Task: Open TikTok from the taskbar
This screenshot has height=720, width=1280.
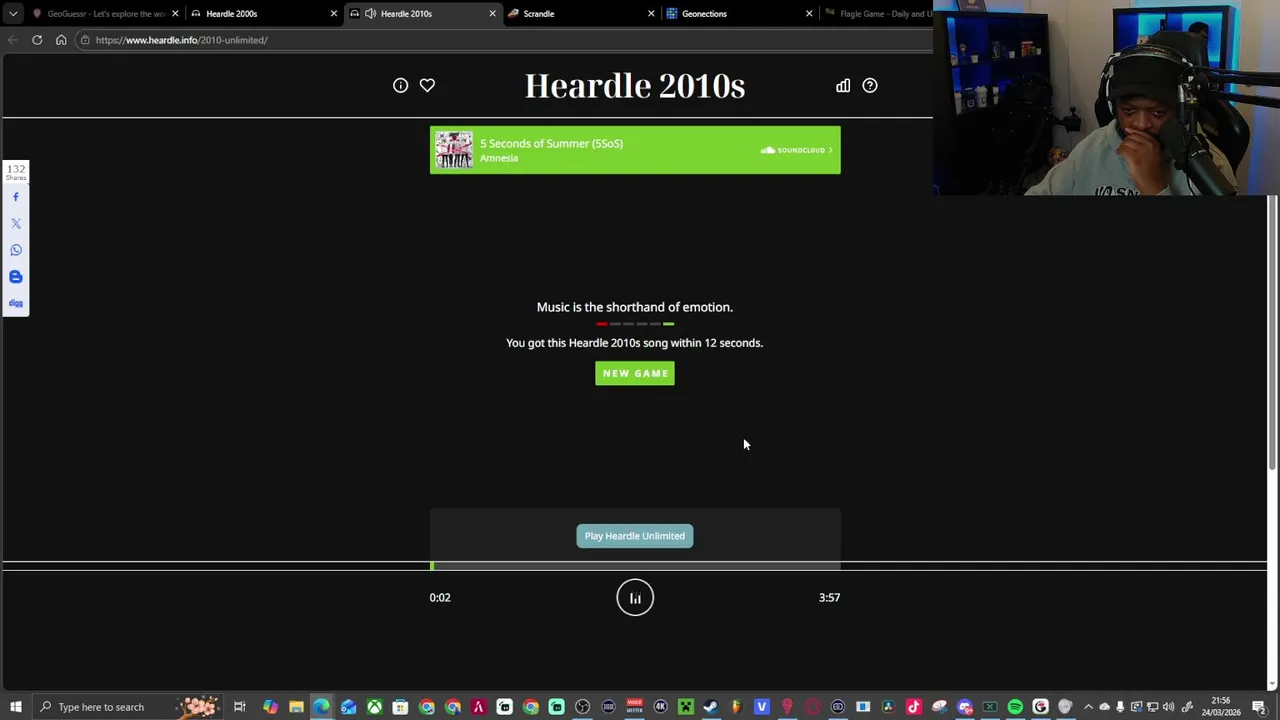Action: pyautogui.click(x=913, y=707)
